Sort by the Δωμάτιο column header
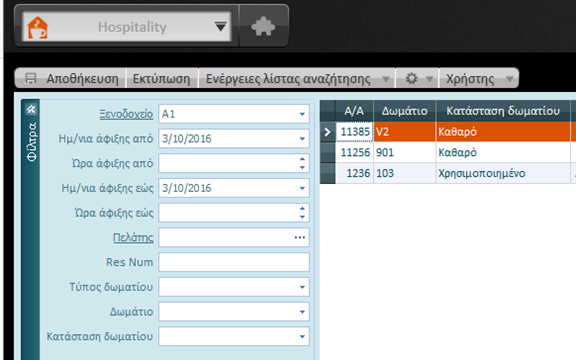This screenshot has width=576, height=360. tap(404, 111)
